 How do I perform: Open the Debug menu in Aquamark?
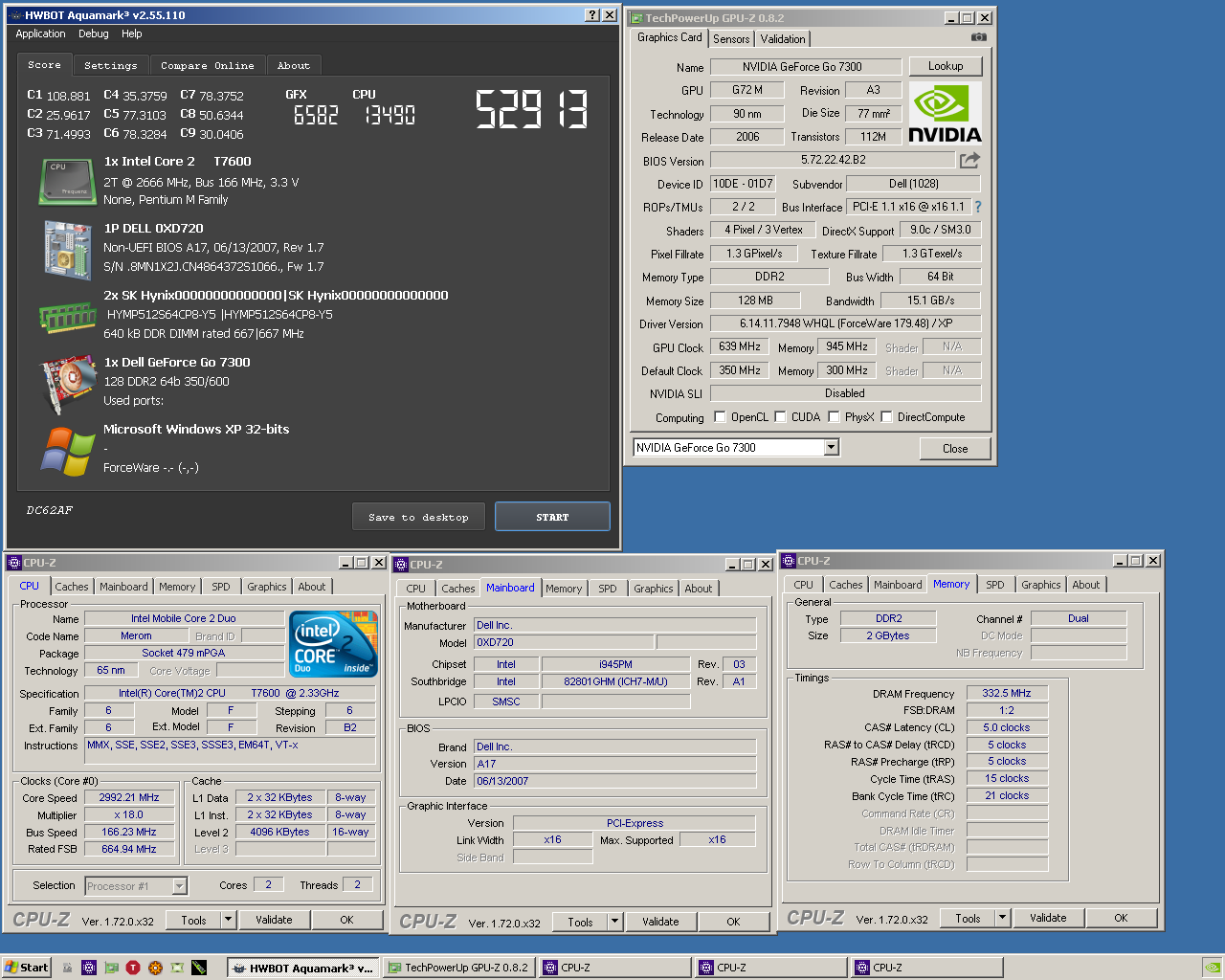(94, 33)
